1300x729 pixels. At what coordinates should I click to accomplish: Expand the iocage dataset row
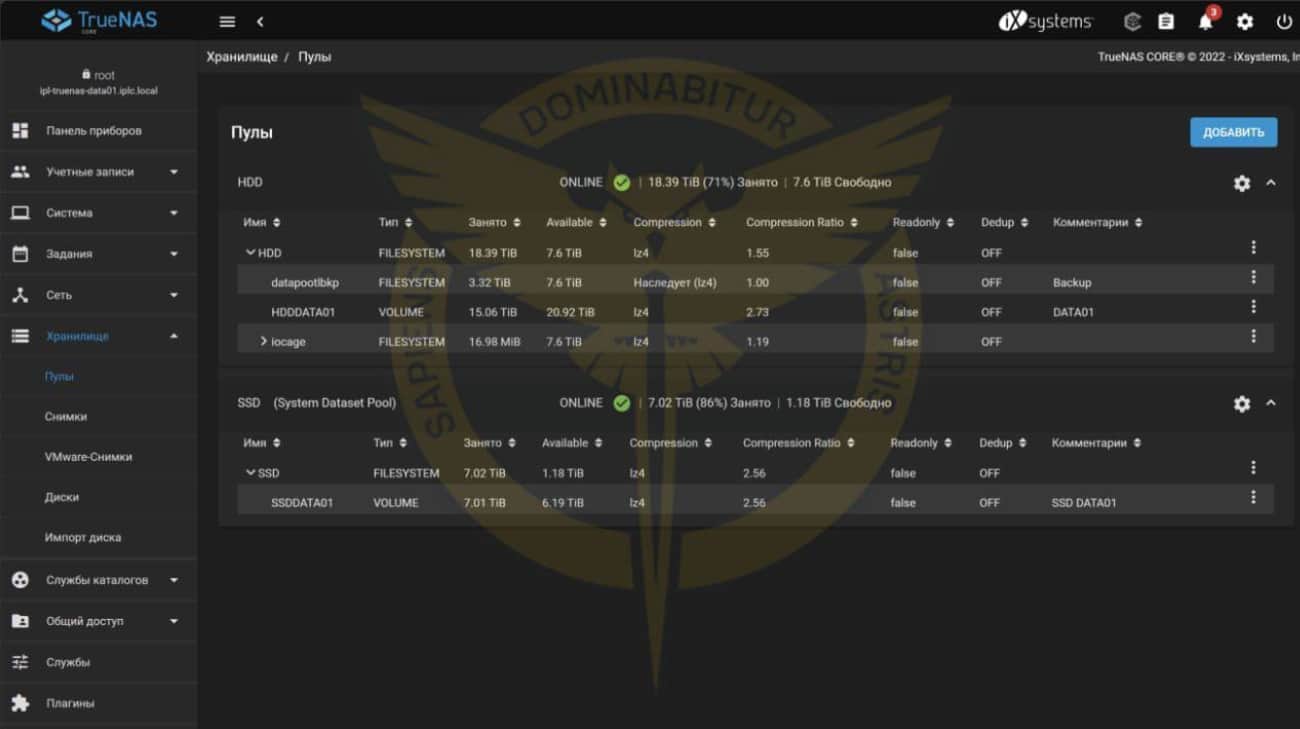[x=263, y=341]
